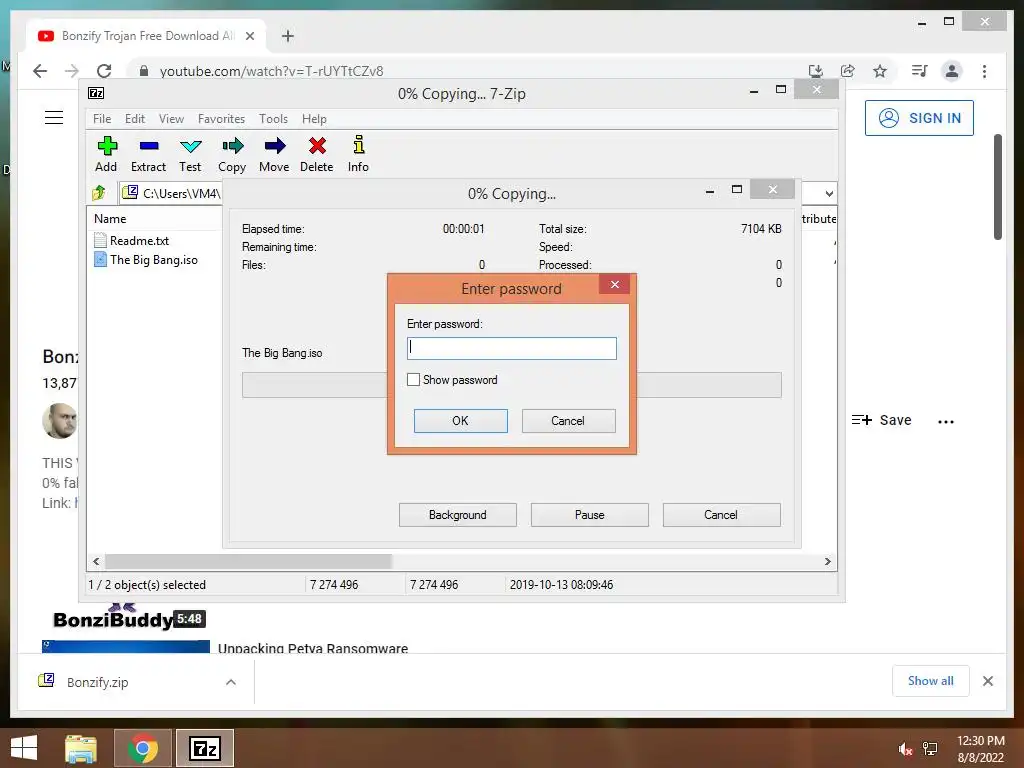Click the Move toolbar icon
Screen dimensions: 1024x768
pyautogui.click(x=274, y=154)
